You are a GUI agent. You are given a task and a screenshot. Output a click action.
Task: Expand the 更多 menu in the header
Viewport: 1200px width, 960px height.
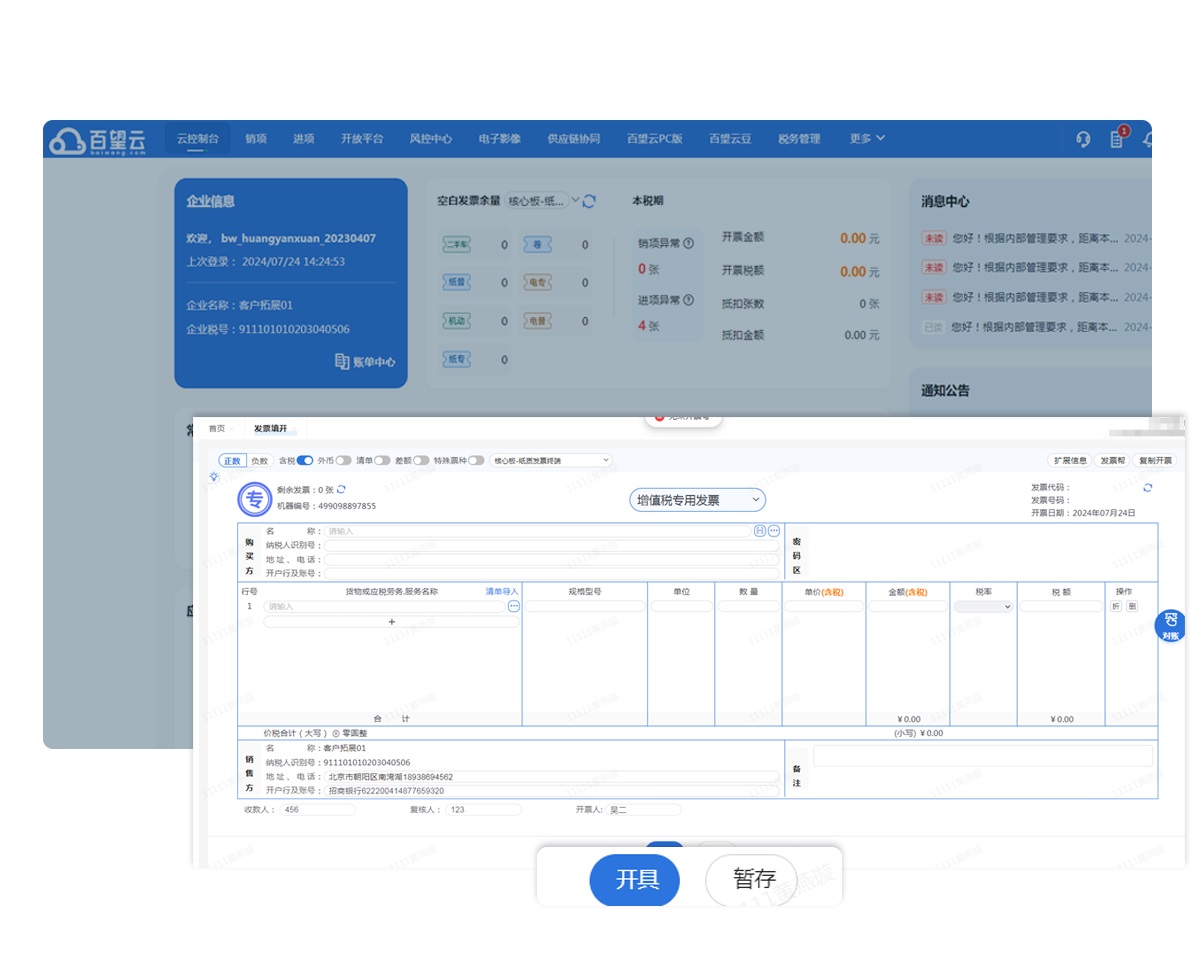867,139
